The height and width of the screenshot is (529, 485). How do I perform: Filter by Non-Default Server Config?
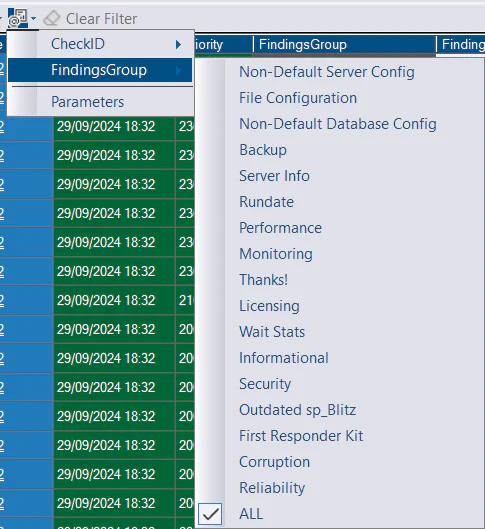[327, 72]
